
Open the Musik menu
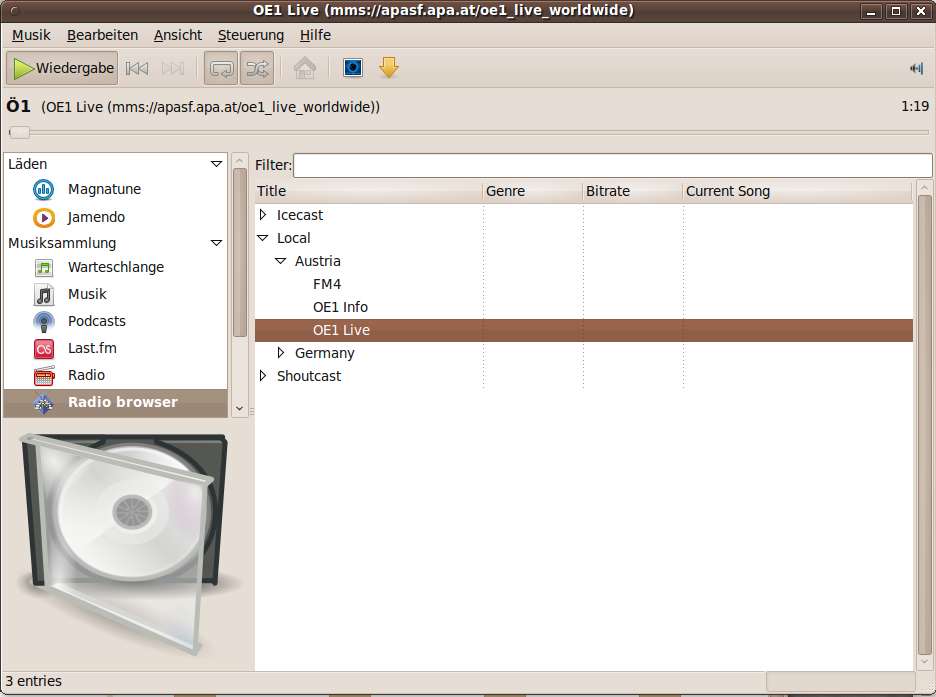(31, 35)
